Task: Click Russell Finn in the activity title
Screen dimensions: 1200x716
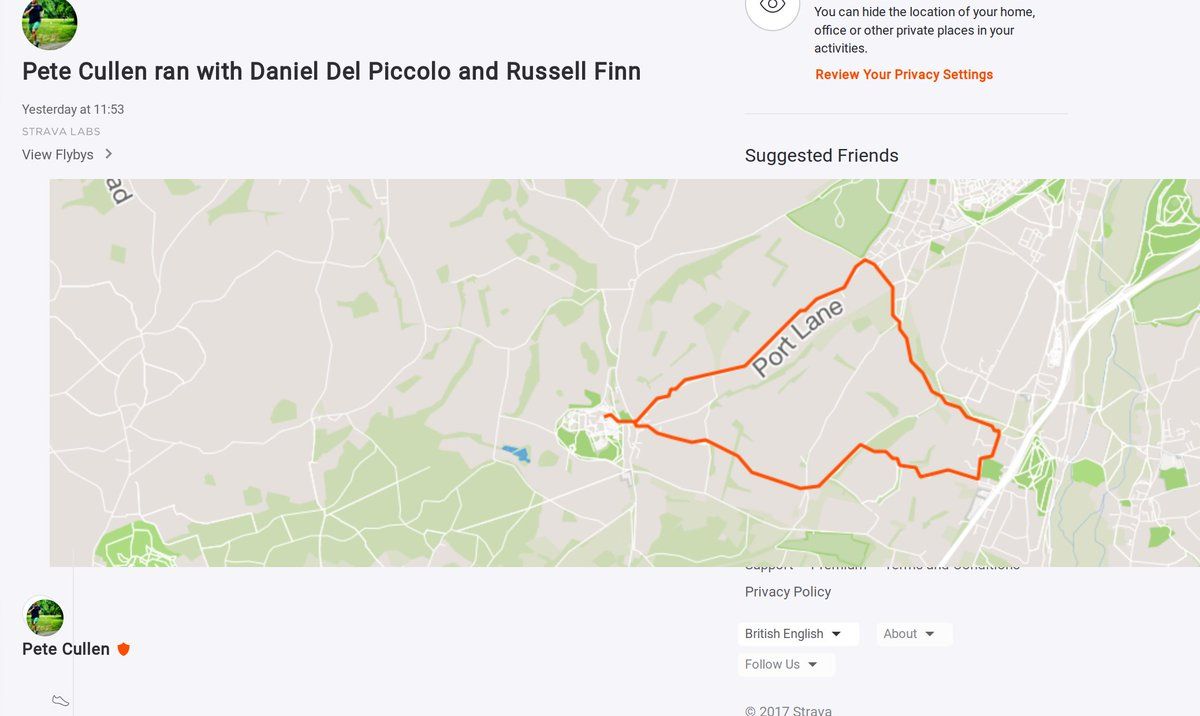Action: [573, 72]
